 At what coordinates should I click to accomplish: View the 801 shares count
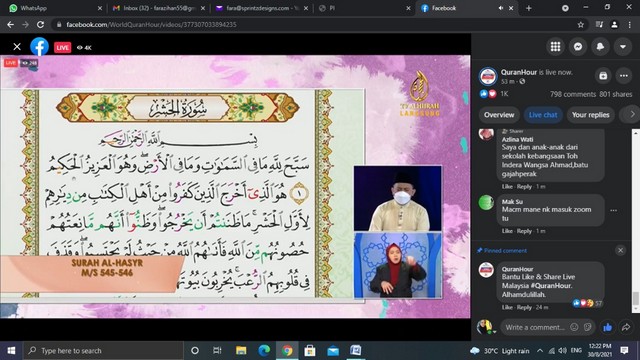coord(616,94)
